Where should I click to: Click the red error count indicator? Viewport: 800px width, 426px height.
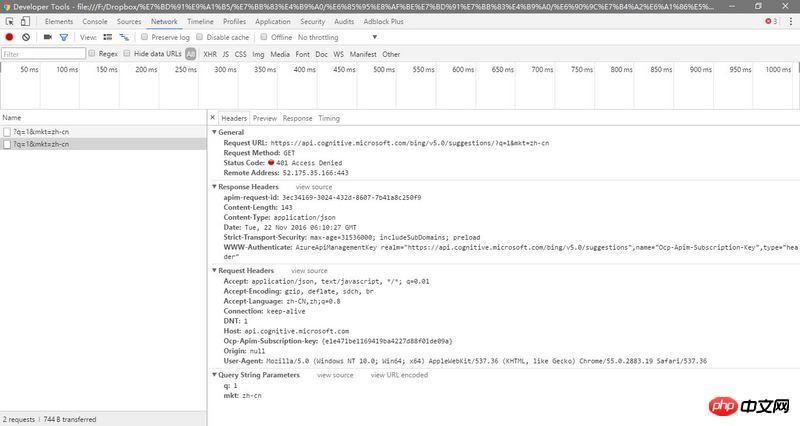771,21
